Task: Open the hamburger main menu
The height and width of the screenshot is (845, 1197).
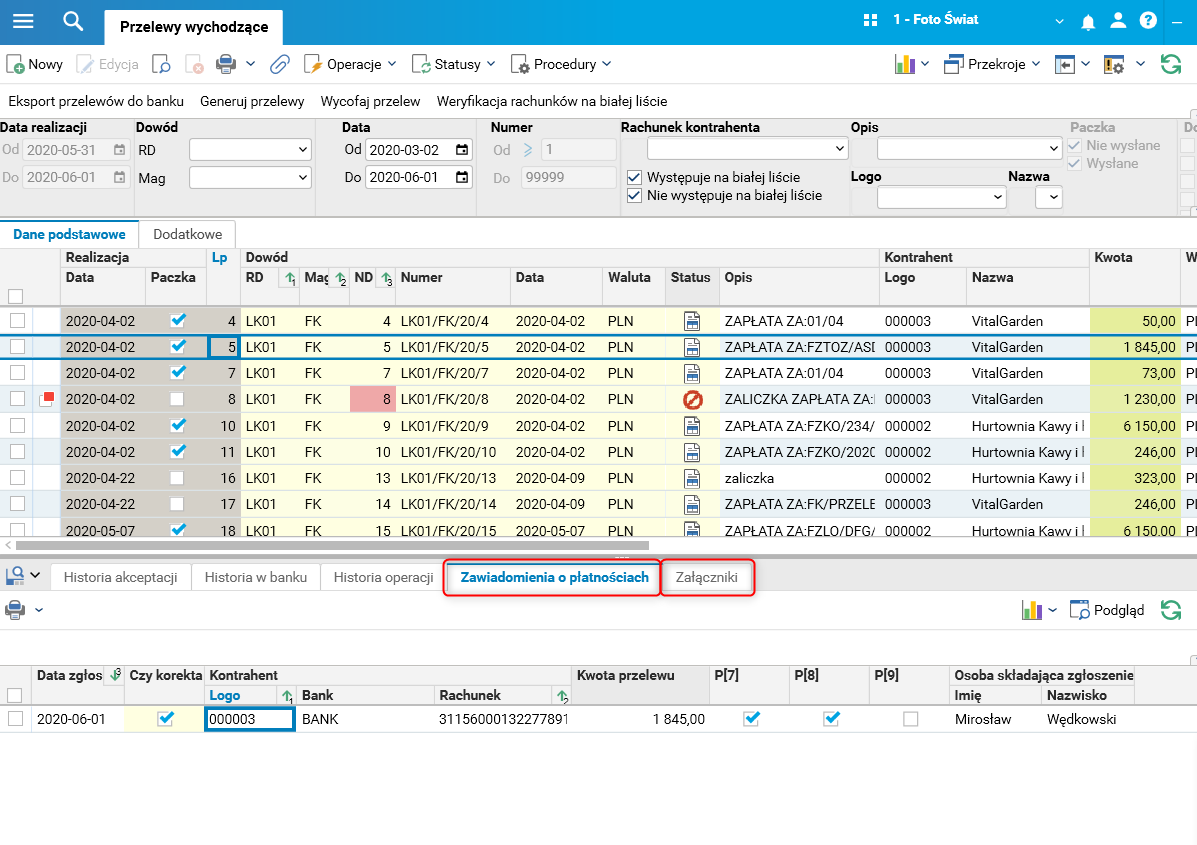Action: (22, 21)
